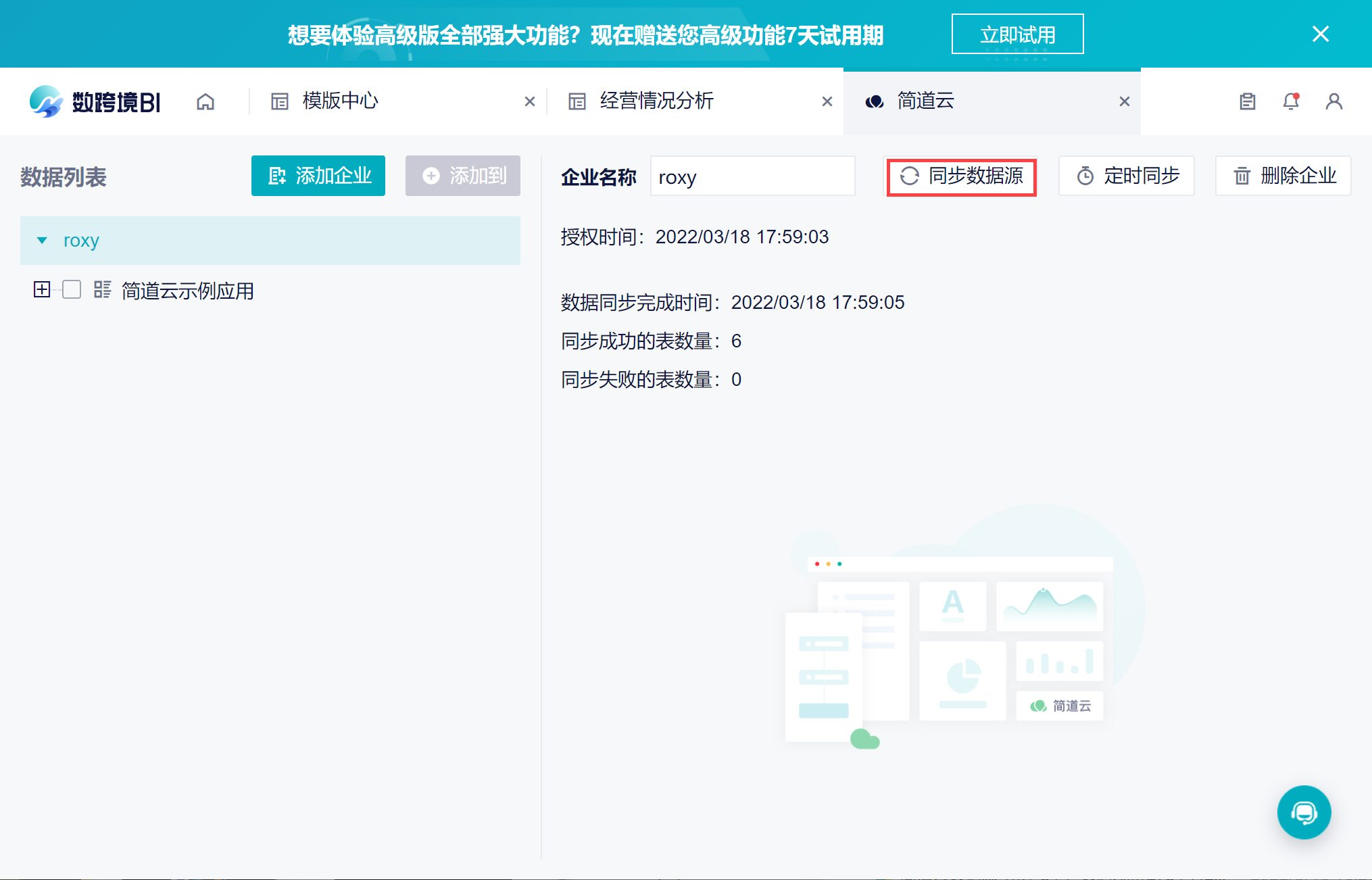
Task: Open the notification bell
Action: point(1290,101)
